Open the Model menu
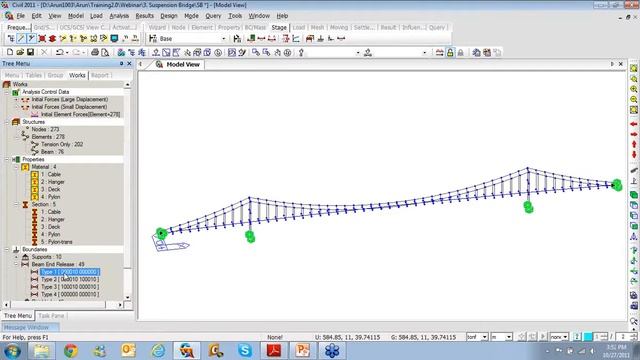The height and width of the screenshot is (360, 640). click(76, 16)
